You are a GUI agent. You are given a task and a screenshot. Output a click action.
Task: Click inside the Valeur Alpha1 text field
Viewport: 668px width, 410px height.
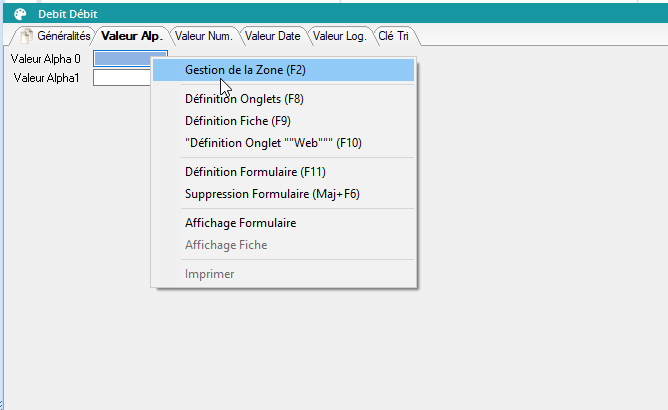coord(121,78)
